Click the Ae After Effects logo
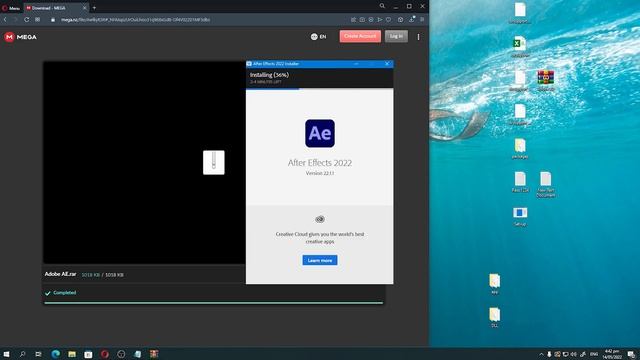 (x=320, y=133)
